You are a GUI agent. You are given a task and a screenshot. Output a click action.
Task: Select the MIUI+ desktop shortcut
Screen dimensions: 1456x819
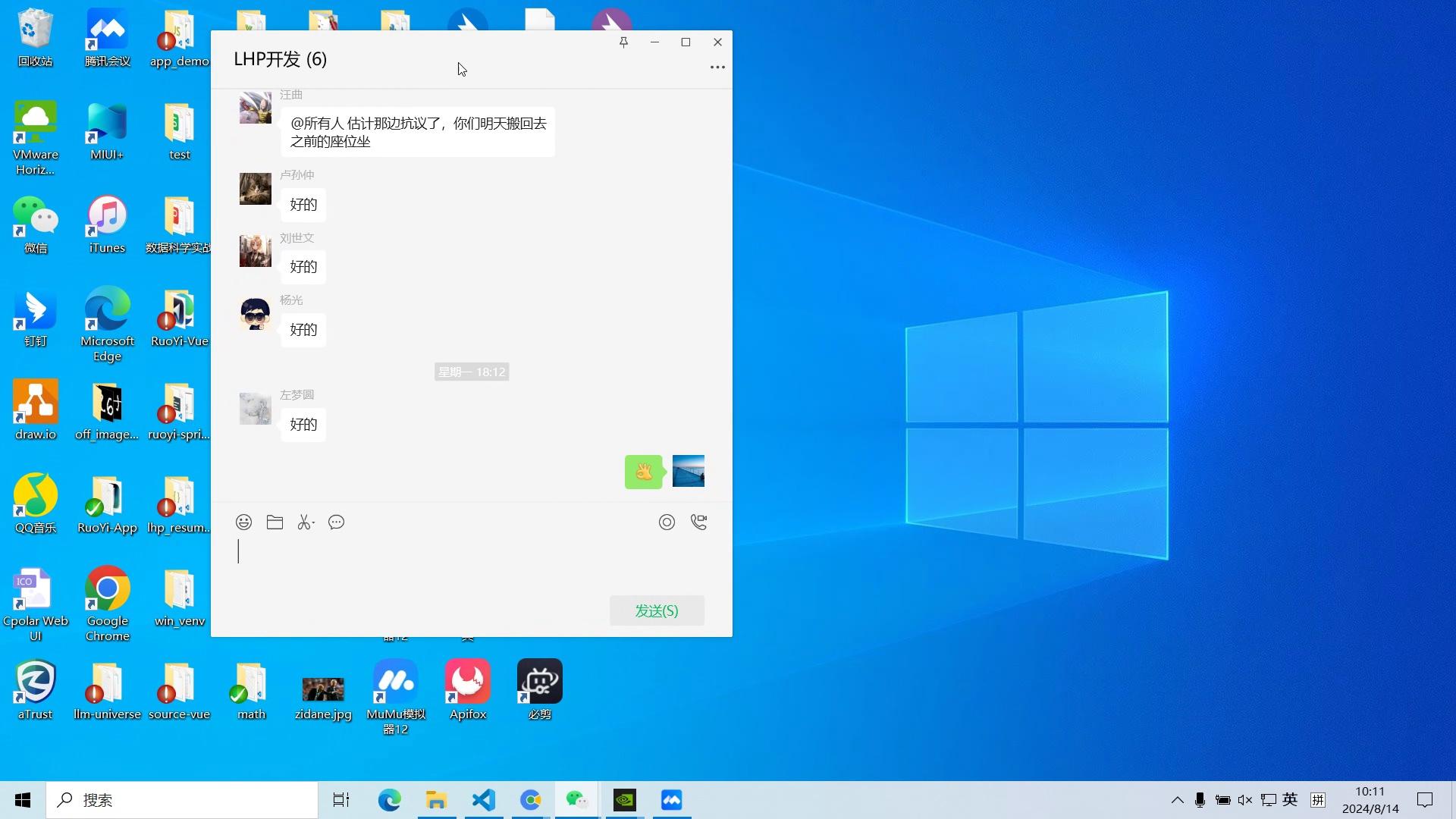coord(107,131)
